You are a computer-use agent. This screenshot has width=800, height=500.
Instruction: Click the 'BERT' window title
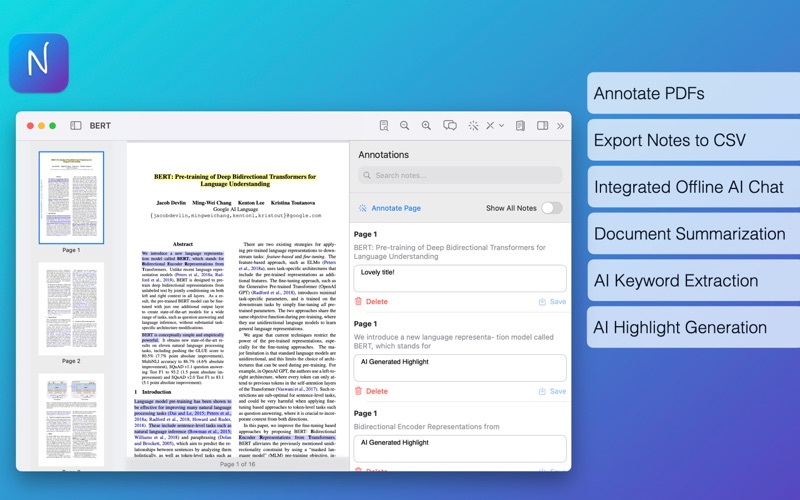coord(100,126)
